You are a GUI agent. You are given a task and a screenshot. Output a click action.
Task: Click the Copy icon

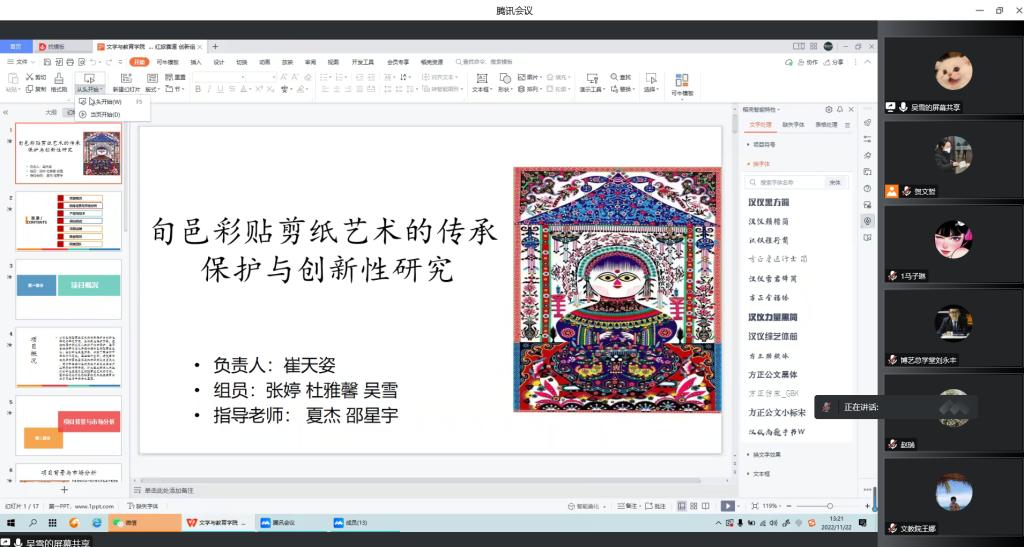coord(30,89)
